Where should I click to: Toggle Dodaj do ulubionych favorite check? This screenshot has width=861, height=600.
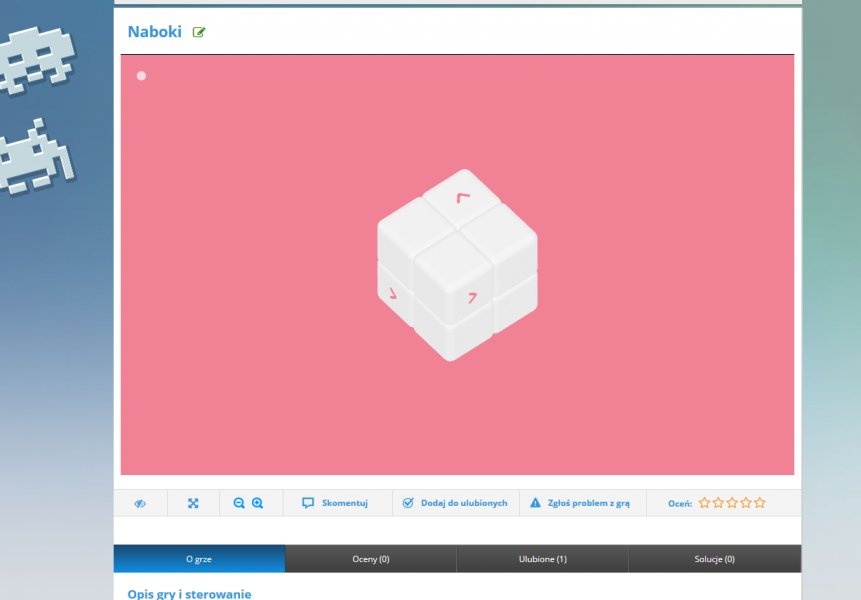(x=455, y=503)
